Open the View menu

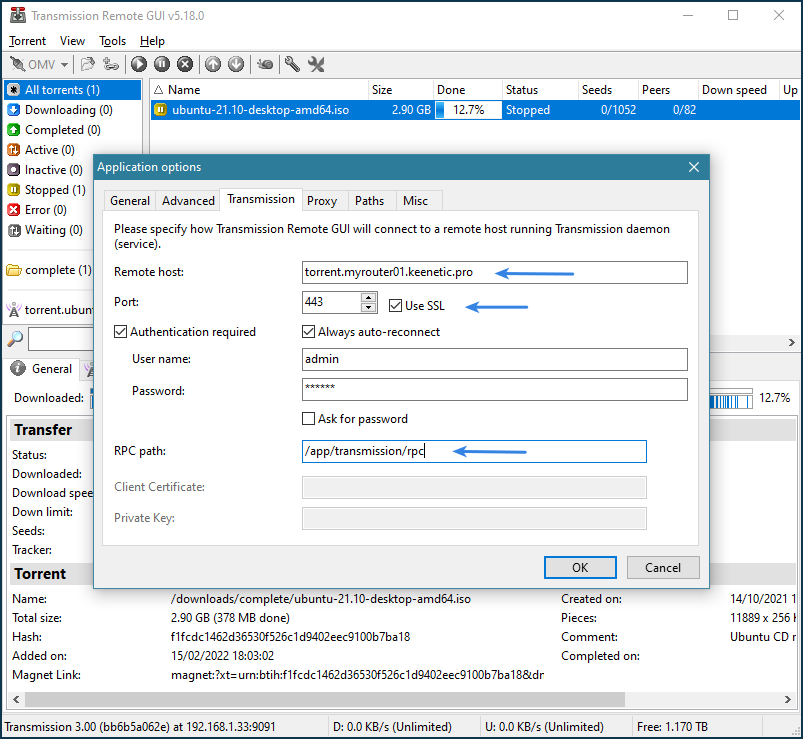click(72, 41)
